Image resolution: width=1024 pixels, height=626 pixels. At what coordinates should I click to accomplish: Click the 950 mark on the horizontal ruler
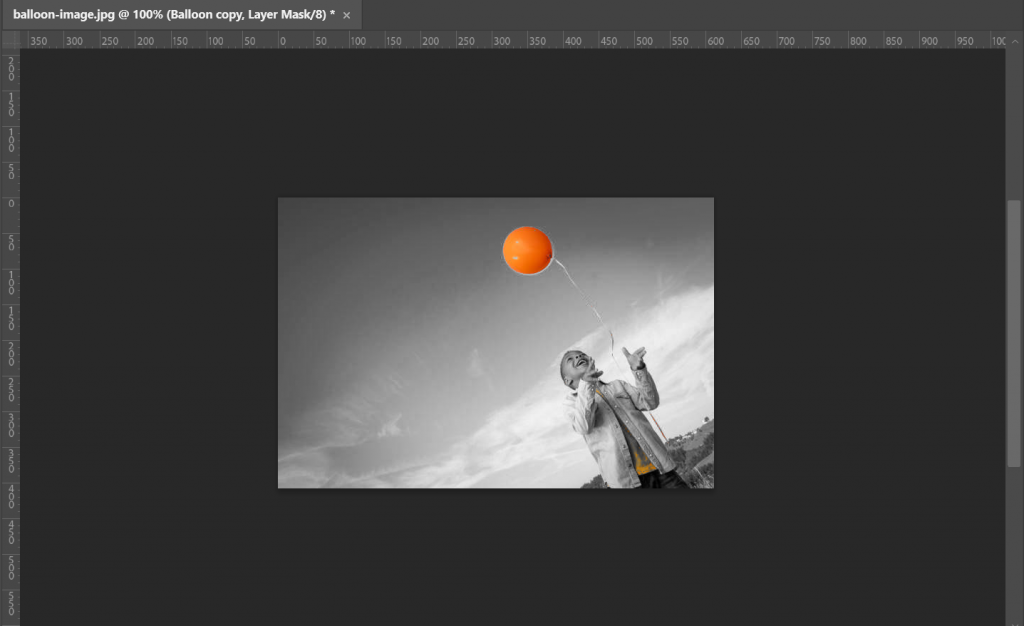pyautogui.click(x=963, y=41)
